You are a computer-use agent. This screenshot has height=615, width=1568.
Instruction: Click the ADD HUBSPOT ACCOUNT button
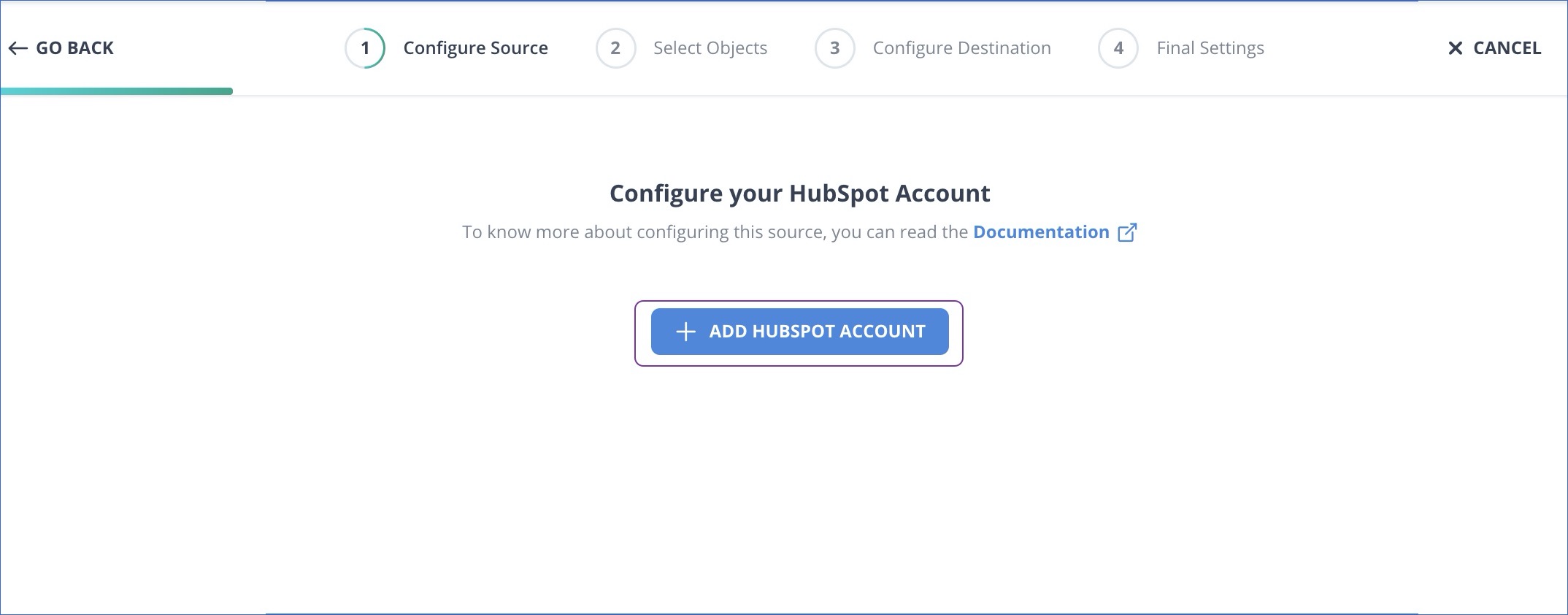pyautogui.click(x=799, y=331)
